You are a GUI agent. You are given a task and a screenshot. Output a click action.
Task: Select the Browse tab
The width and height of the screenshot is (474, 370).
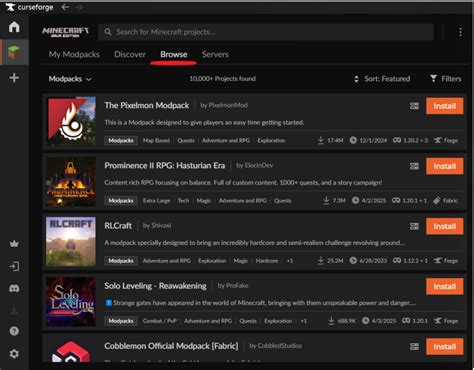click(x=174, y=54)
